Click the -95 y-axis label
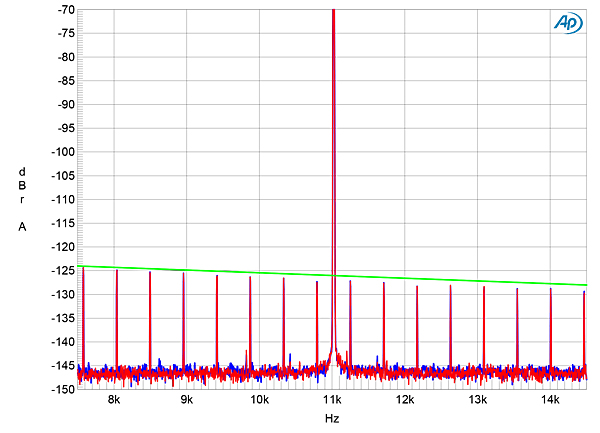The width and height of the screenshot is (600, 433). click(x=66, y=129)
